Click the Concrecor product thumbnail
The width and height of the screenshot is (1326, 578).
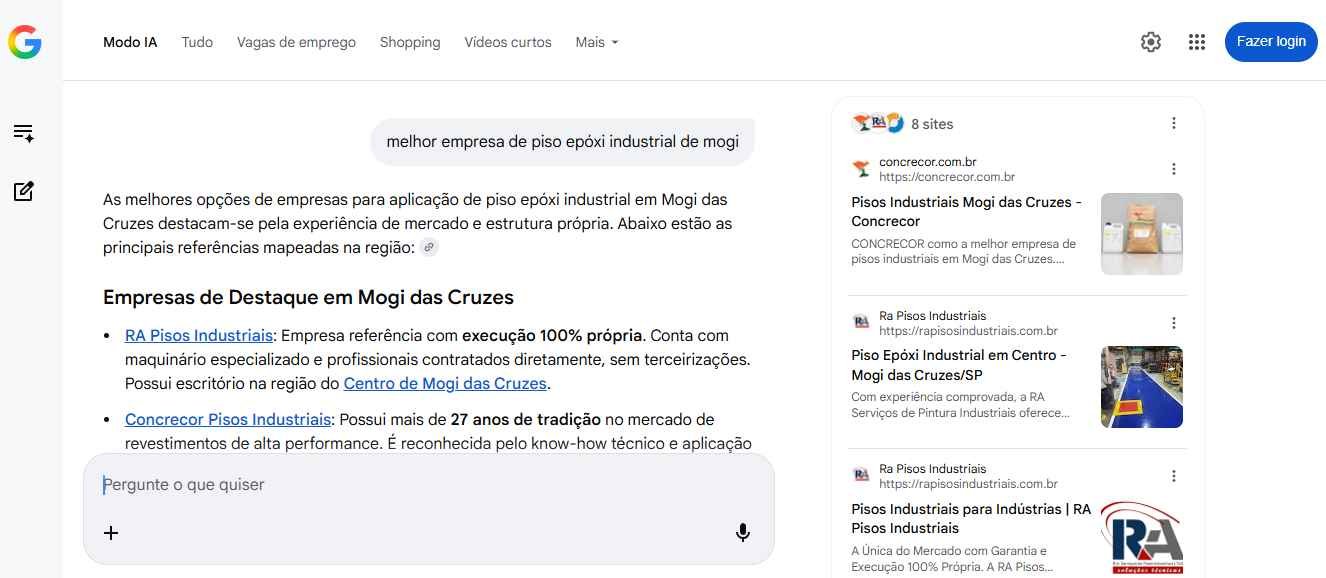tap(1142, 234)
